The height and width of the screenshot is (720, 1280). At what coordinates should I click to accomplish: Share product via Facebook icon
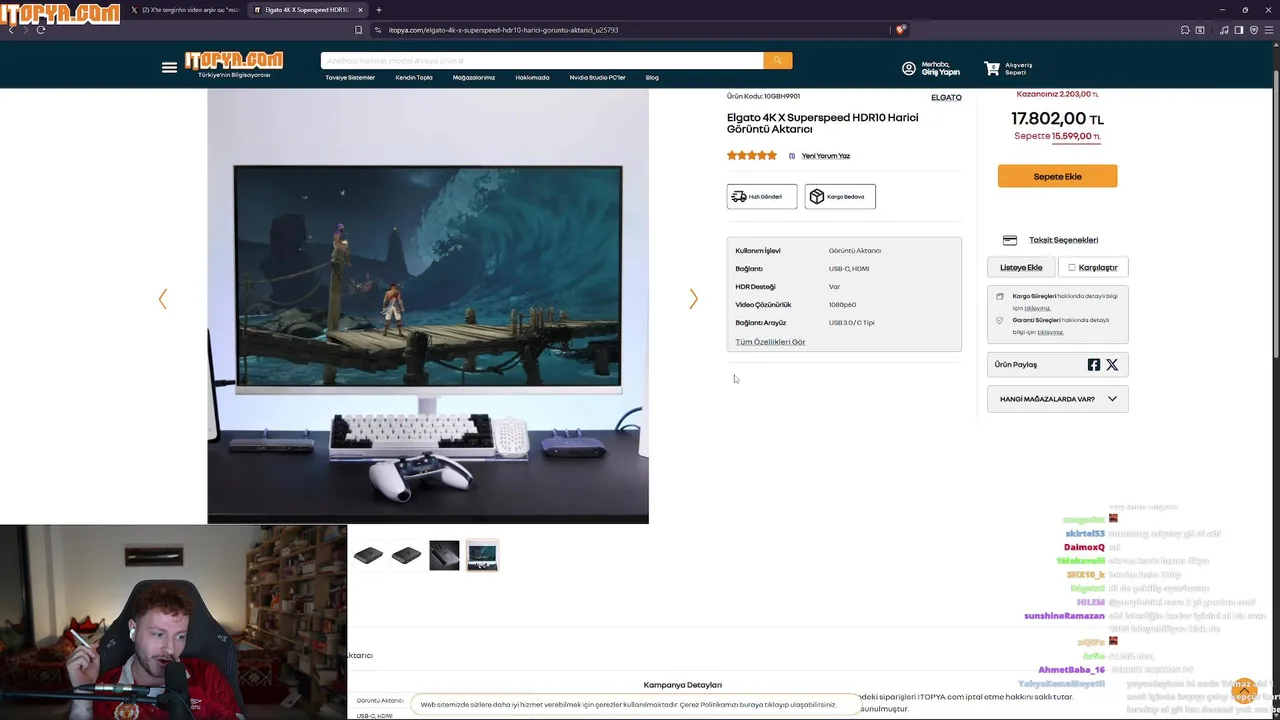coord(1094,365)
